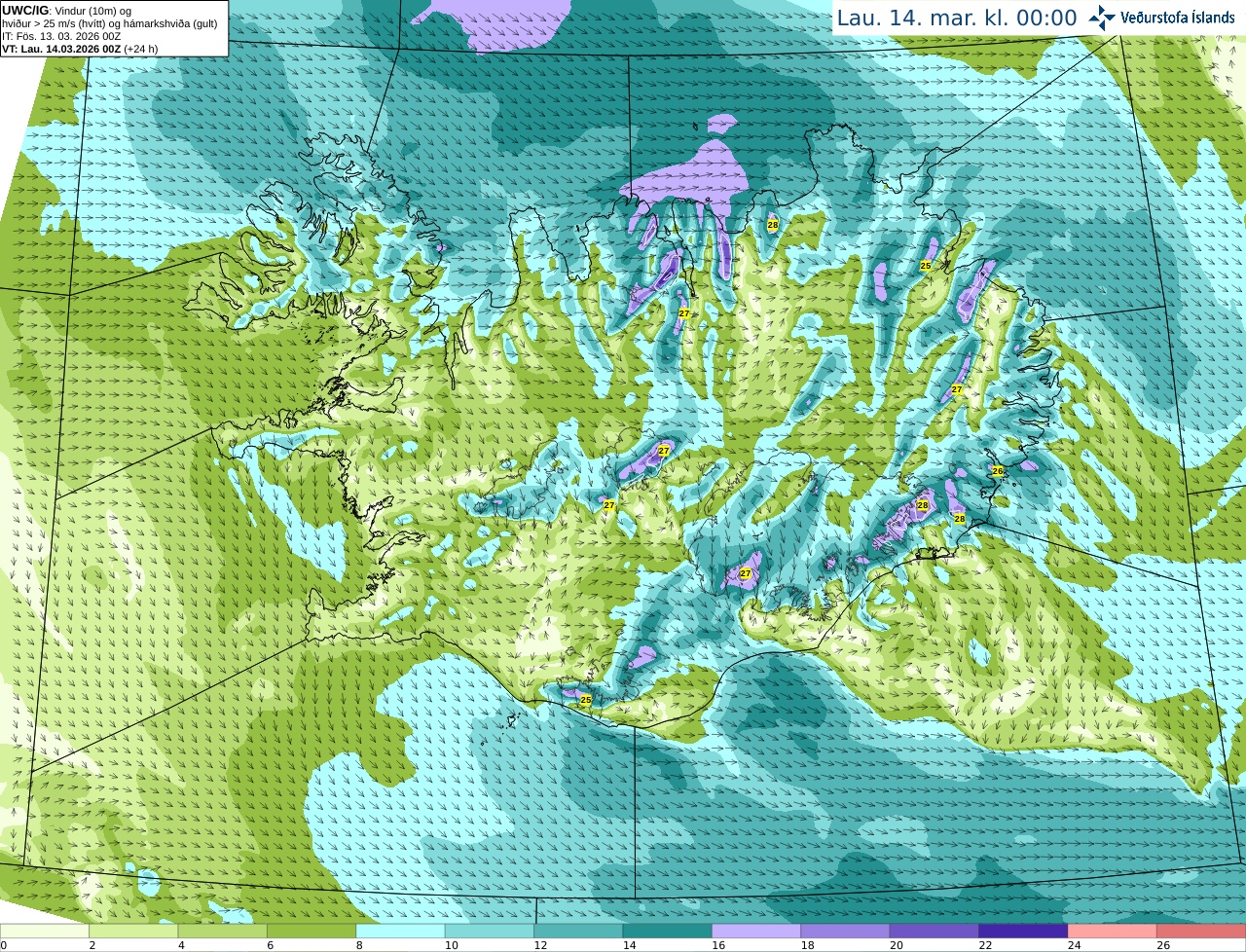The height and width of the screenshot is (952, 1246).
Task: Select the date header Lau. 14. mar. kl. 00:00
Action: point(957,18)
